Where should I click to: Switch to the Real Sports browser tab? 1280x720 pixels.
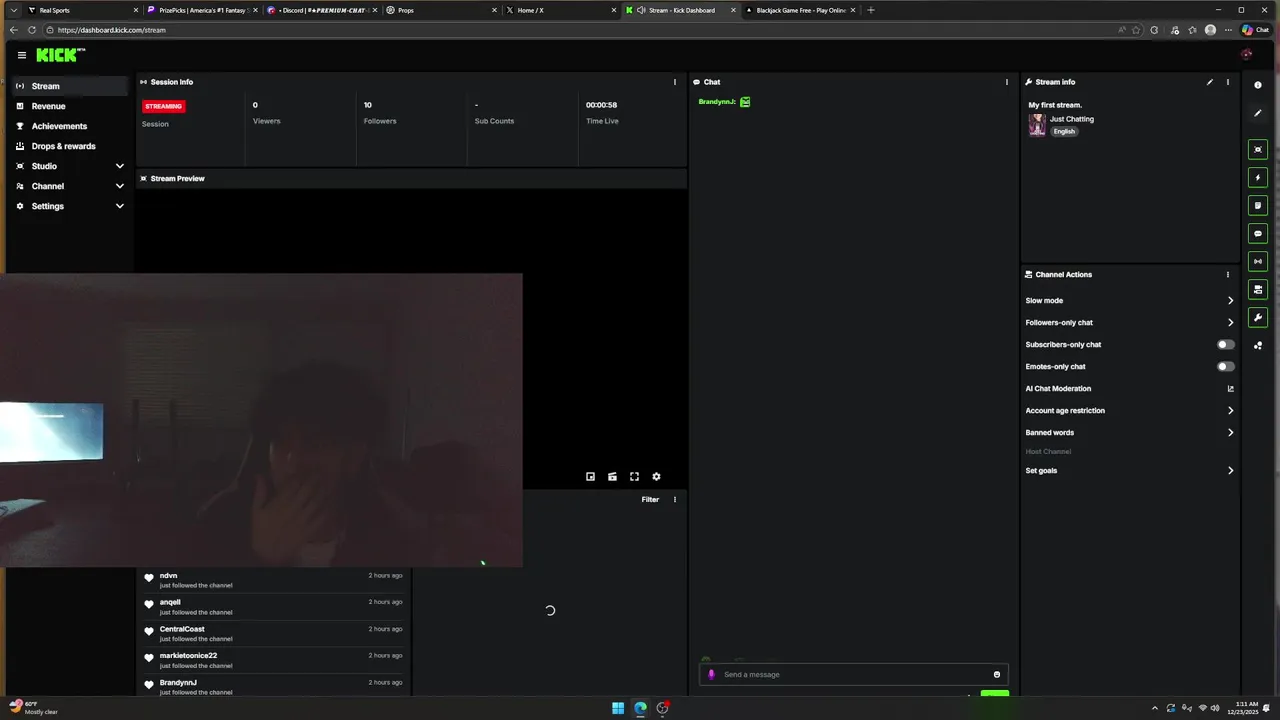point(80,10)
